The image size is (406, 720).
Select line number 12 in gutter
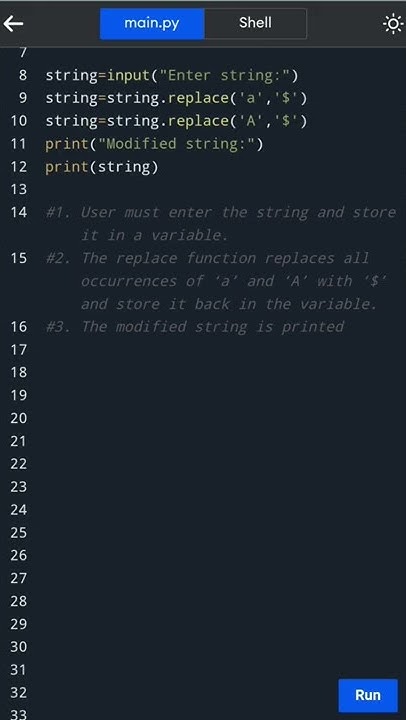18,166
